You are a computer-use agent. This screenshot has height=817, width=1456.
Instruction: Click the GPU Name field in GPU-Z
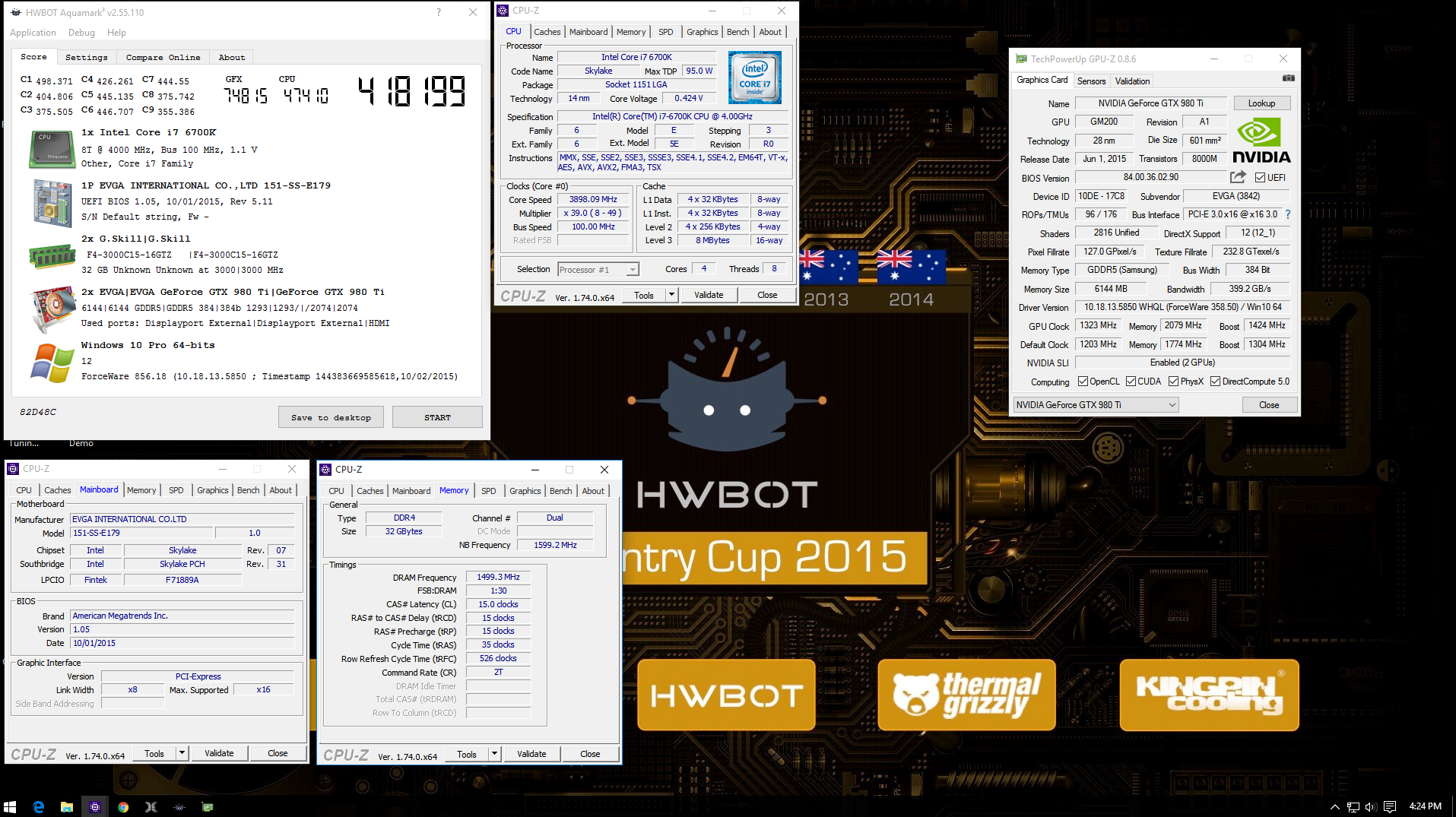1150,103
